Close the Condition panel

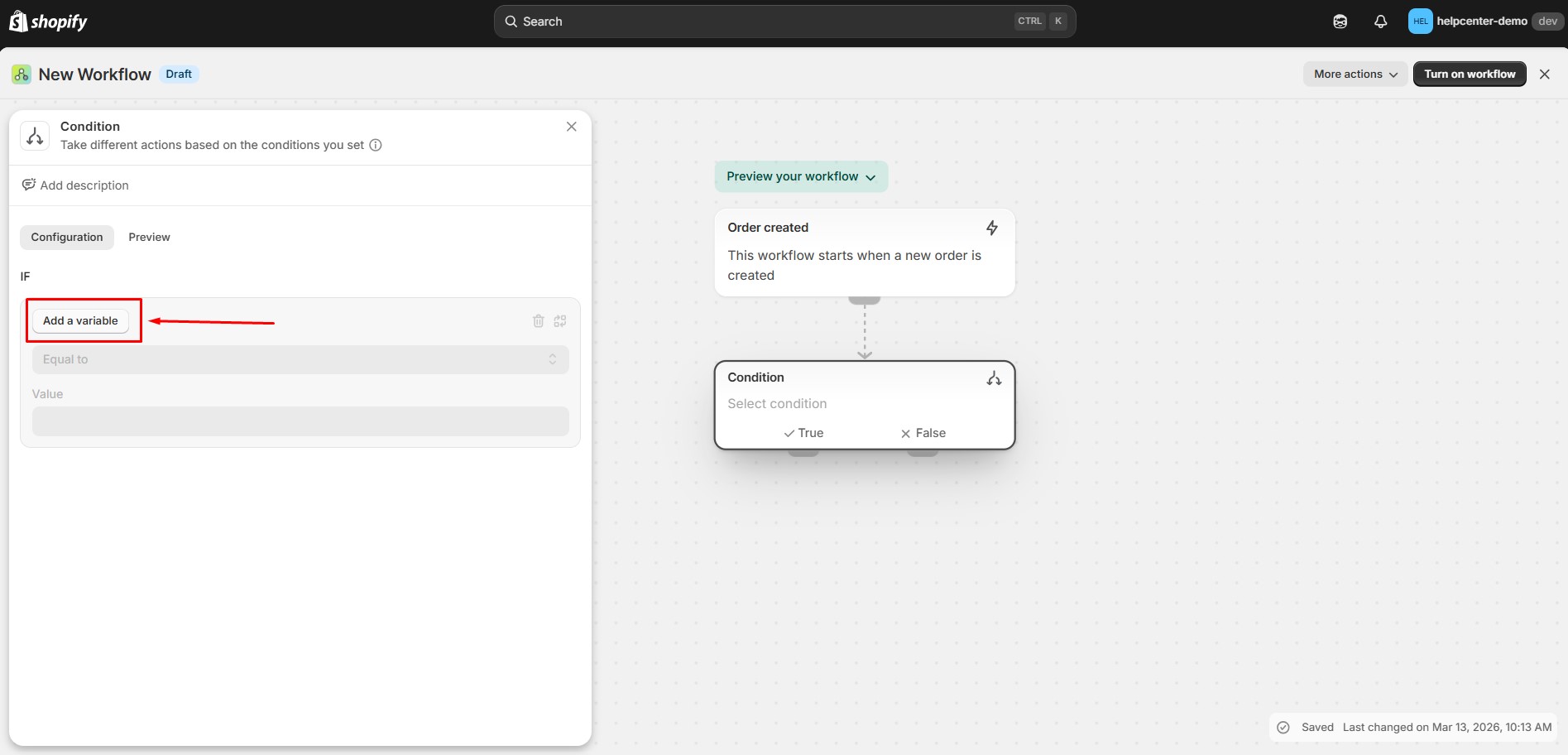[x=571, y=127]
